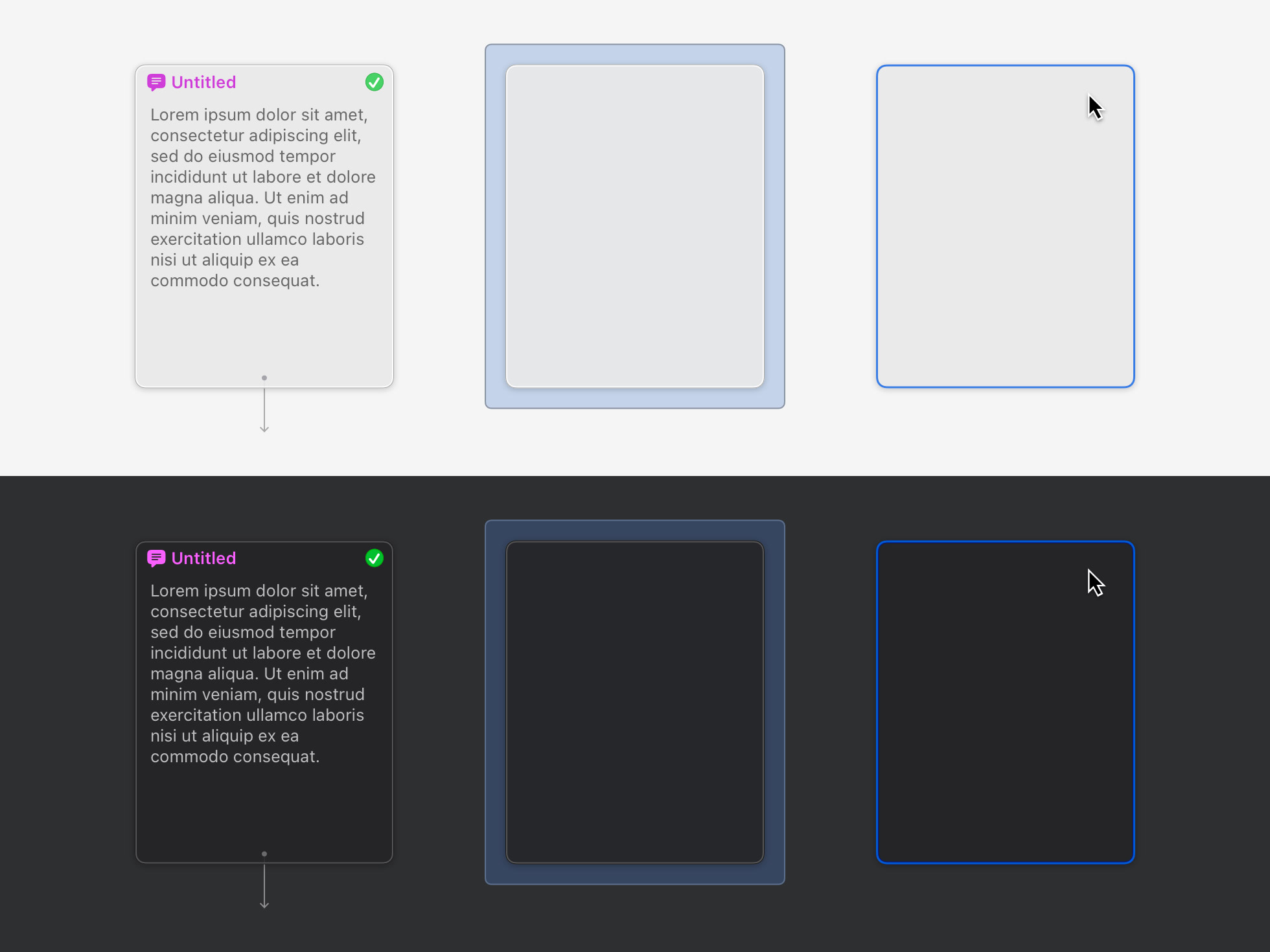Select the dark card inside navy frame
The width and height of the screenshot is (1270, 952).
point(635,703)
